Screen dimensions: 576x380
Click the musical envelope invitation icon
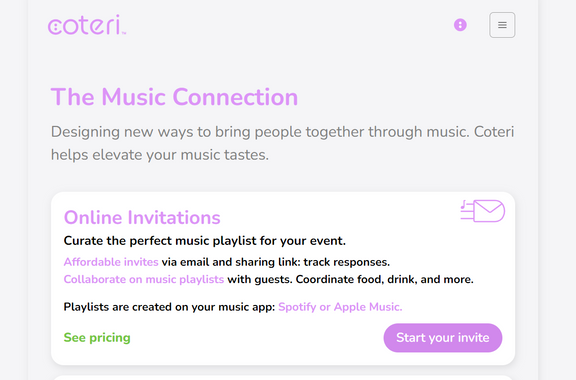(483, 211)
